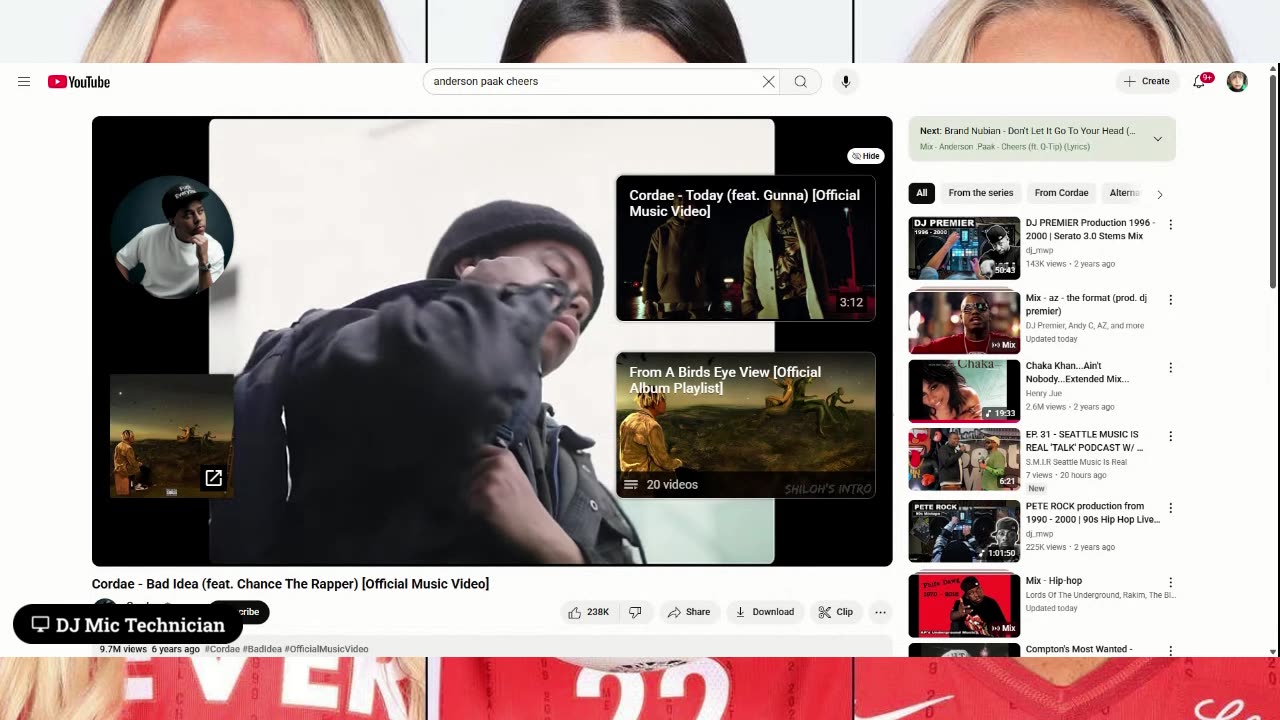The image size is (1280, 720).
Task: Click DJ PREMIER Production 1996 title text
Action: [1090, 229]
